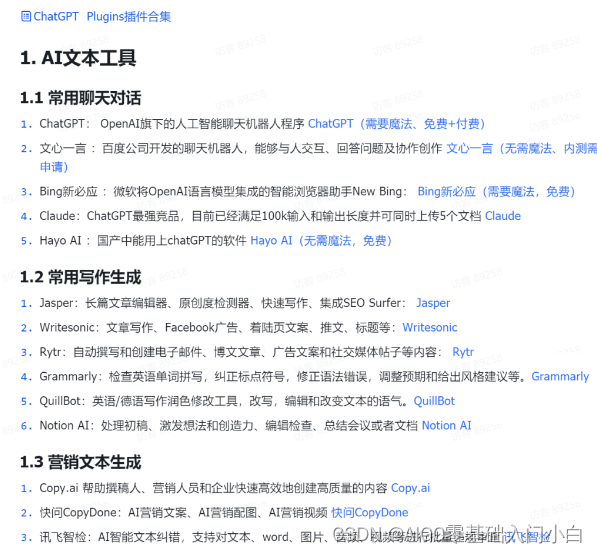Open the blue Grammarly link
Viewport: 597px width, 554px height.
[560, 377]
